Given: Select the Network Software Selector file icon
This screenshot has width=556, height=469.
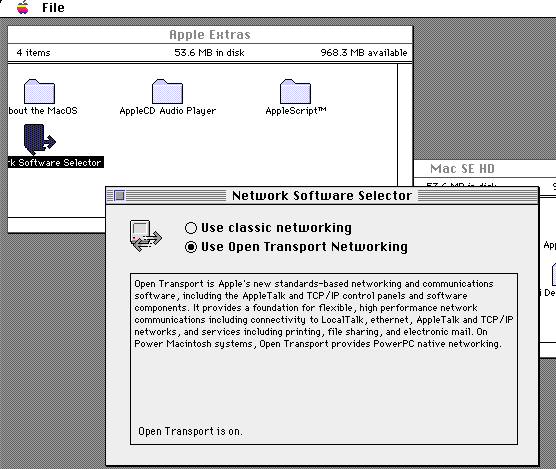Looking at the screenshot, I should point(39,140).
